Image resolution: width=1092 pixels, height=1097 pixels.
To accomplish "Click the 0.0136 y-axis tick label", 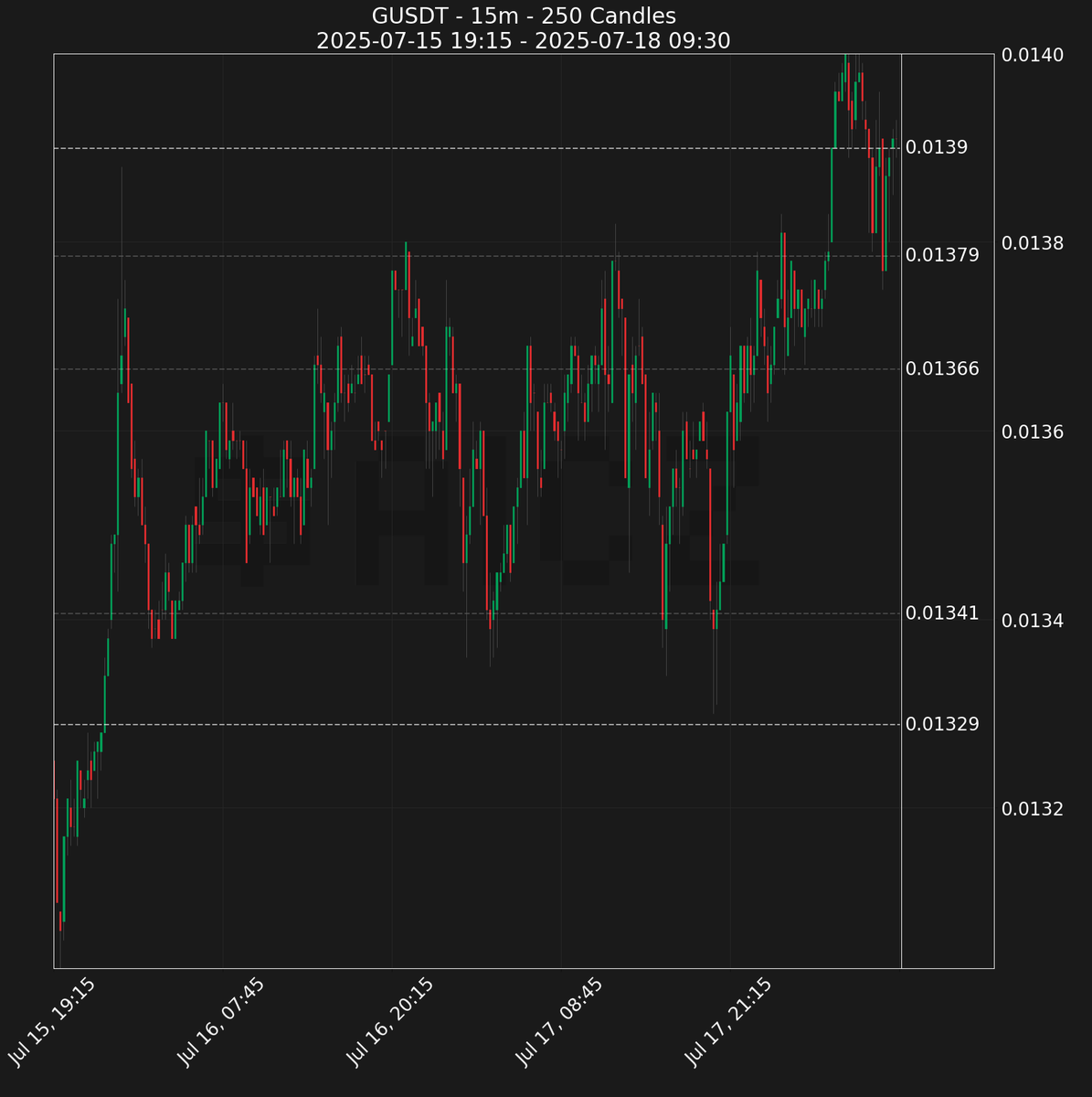I will coord(1033,431).
